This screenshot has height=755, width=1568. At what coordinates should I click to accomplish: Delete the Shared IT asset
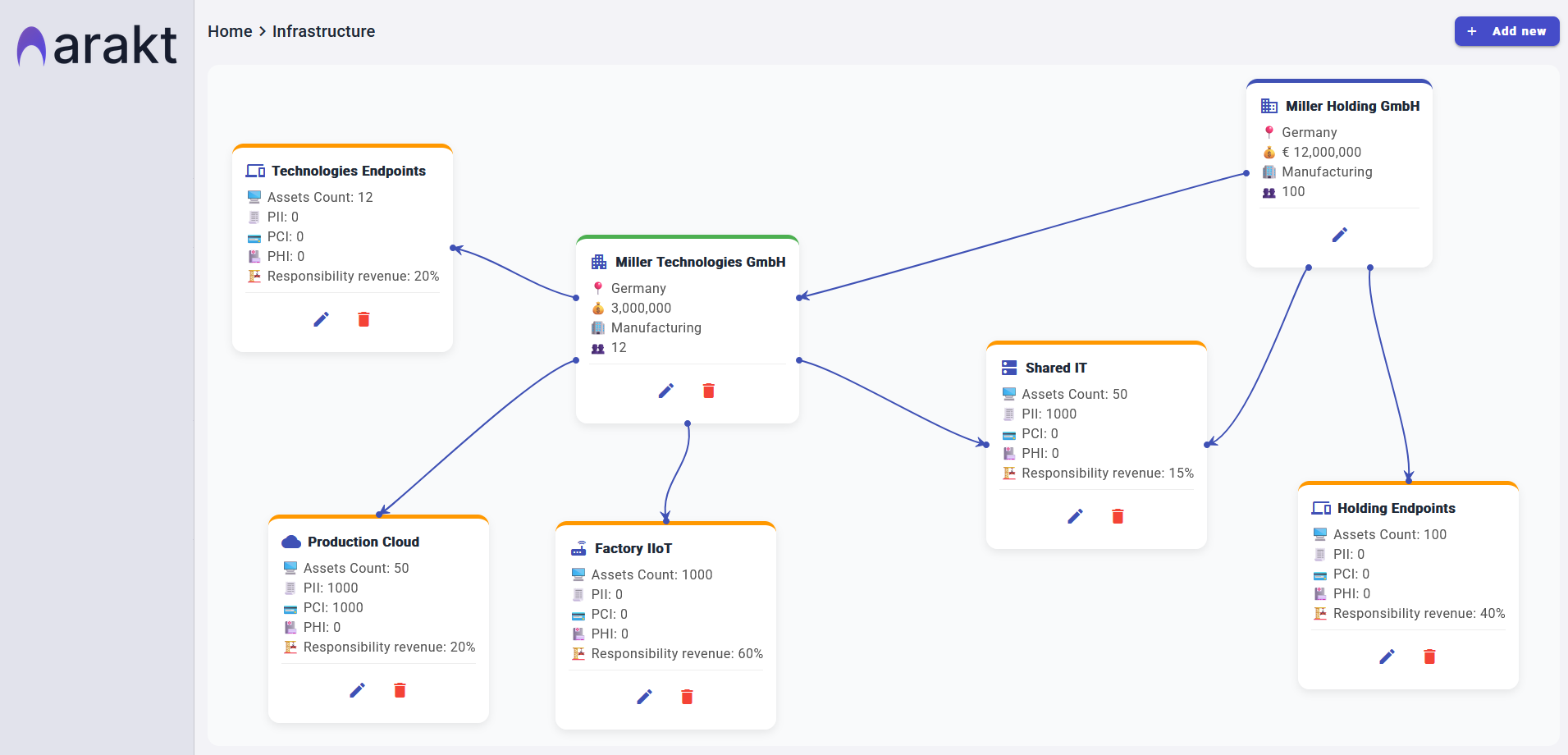[x=1117, y=516]
